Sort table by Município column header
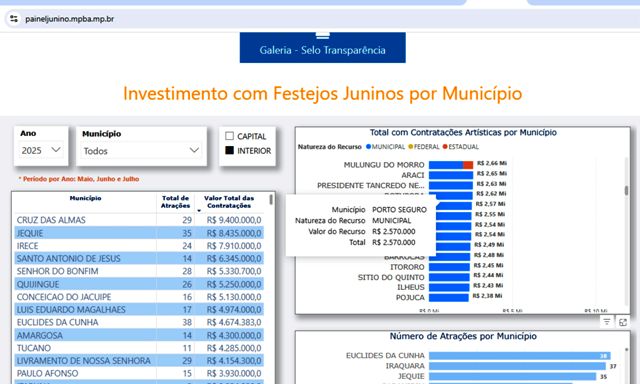Viewport: 640px width, 384px height. click(x=85, y=198)
